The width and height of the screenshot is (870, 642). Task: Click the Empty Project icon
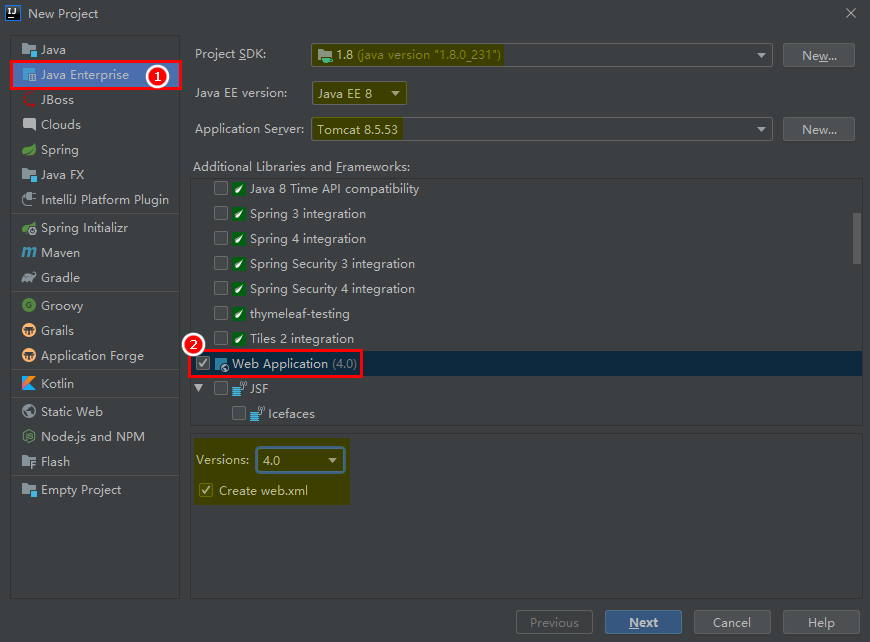pyautogui.click(x=29, y=489)
